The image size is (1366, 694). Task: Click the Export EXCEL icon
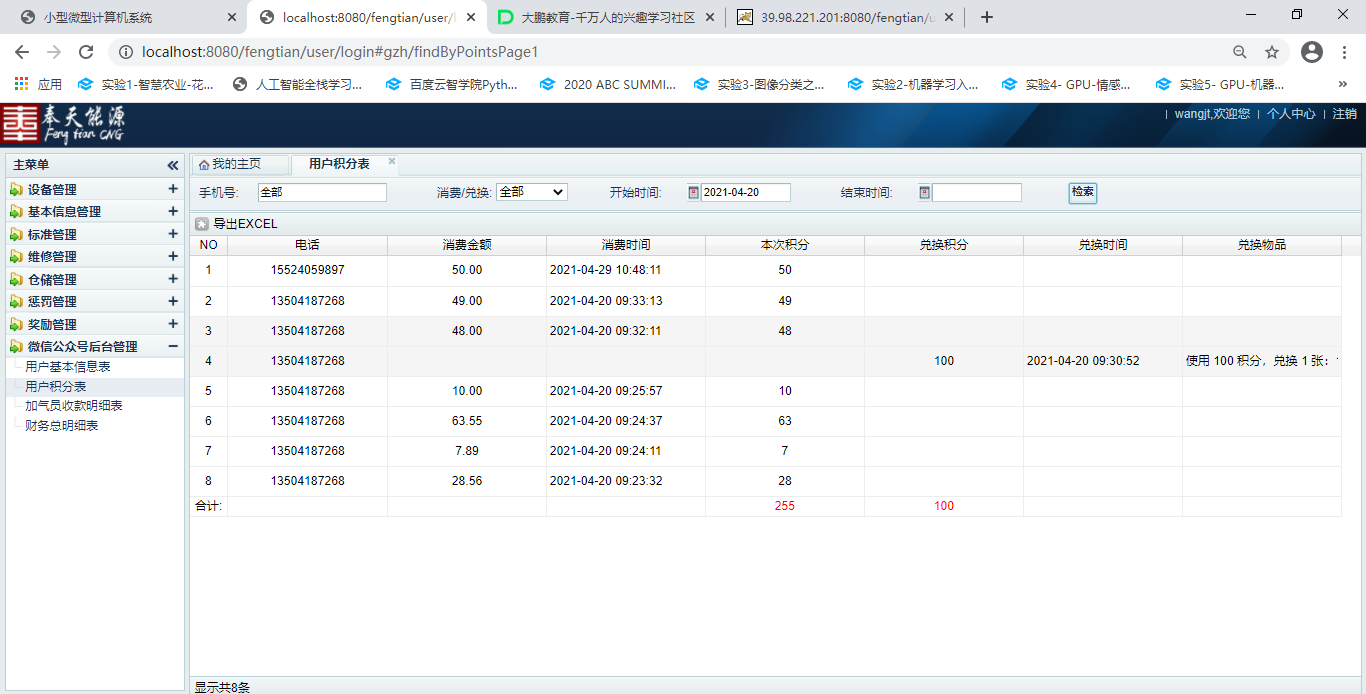click(202, 224)
